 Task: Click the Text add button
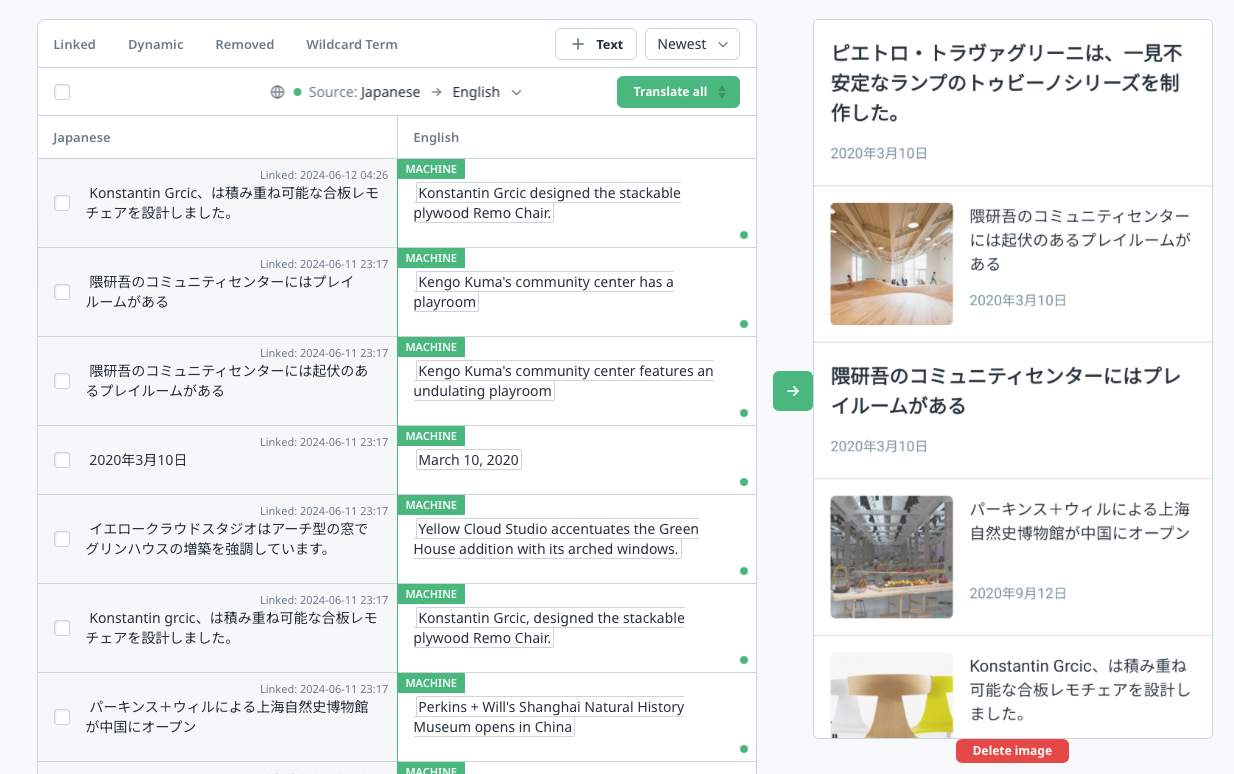pos(596,44)
